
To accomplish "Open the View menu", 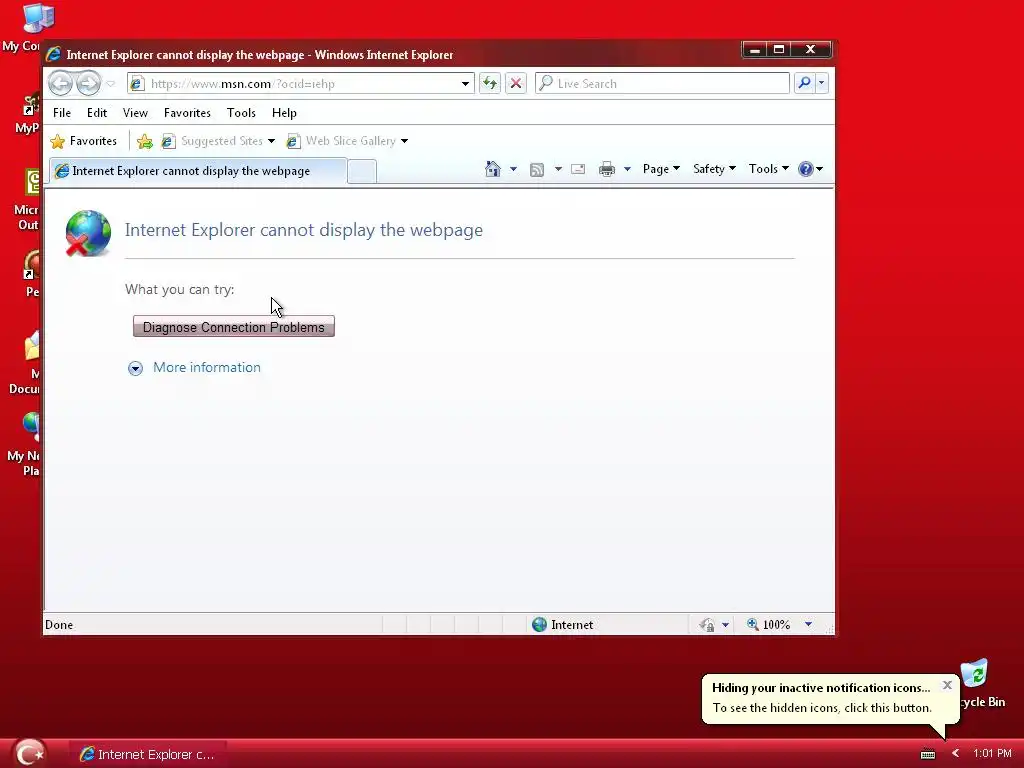I will point(135,112).
